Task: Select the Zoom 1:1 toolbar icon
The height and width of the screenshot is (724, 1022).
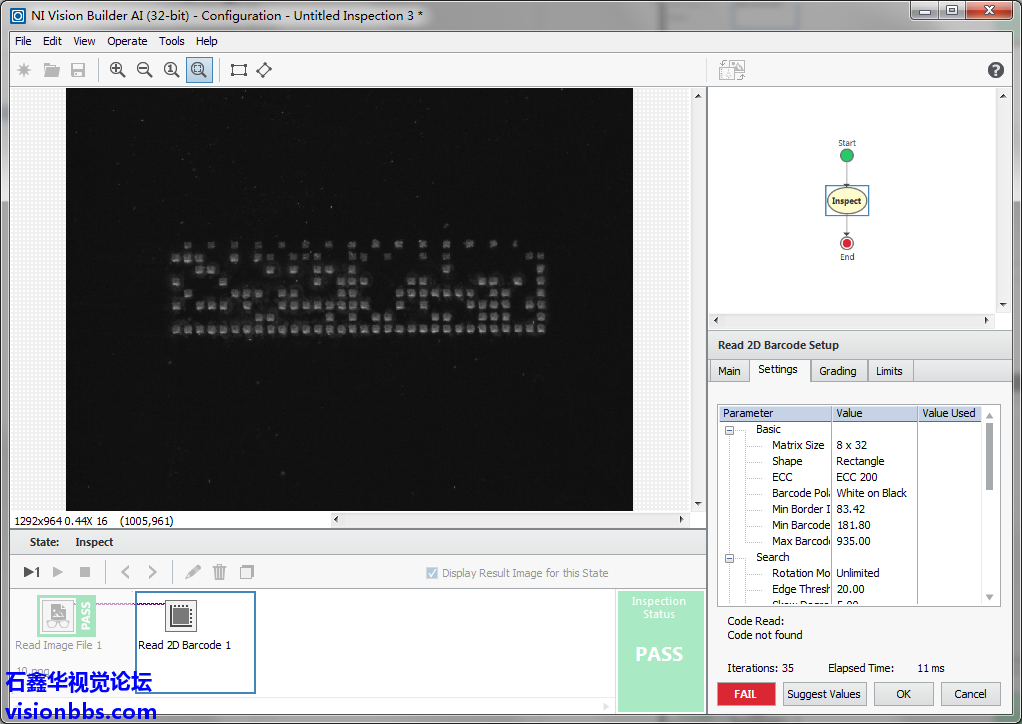Action: point(172,70)
